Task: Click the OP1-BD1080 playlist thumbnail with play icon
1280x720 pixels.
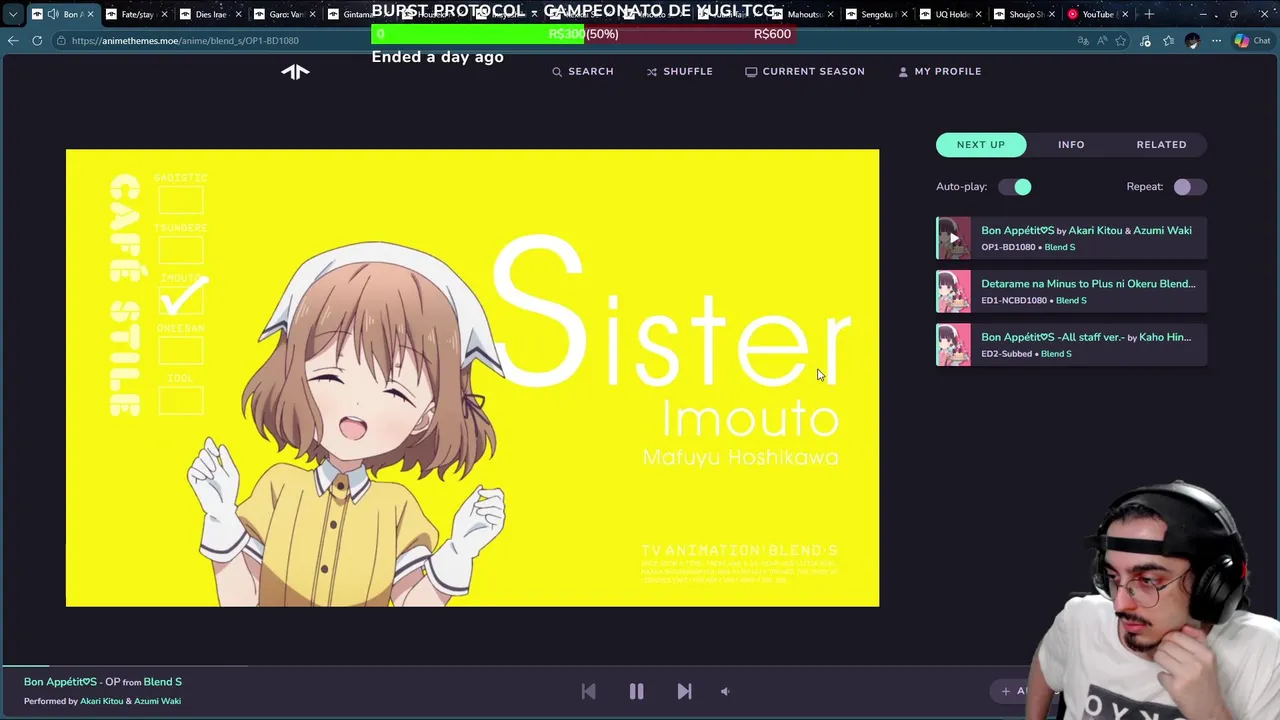Action: (953, 239)
